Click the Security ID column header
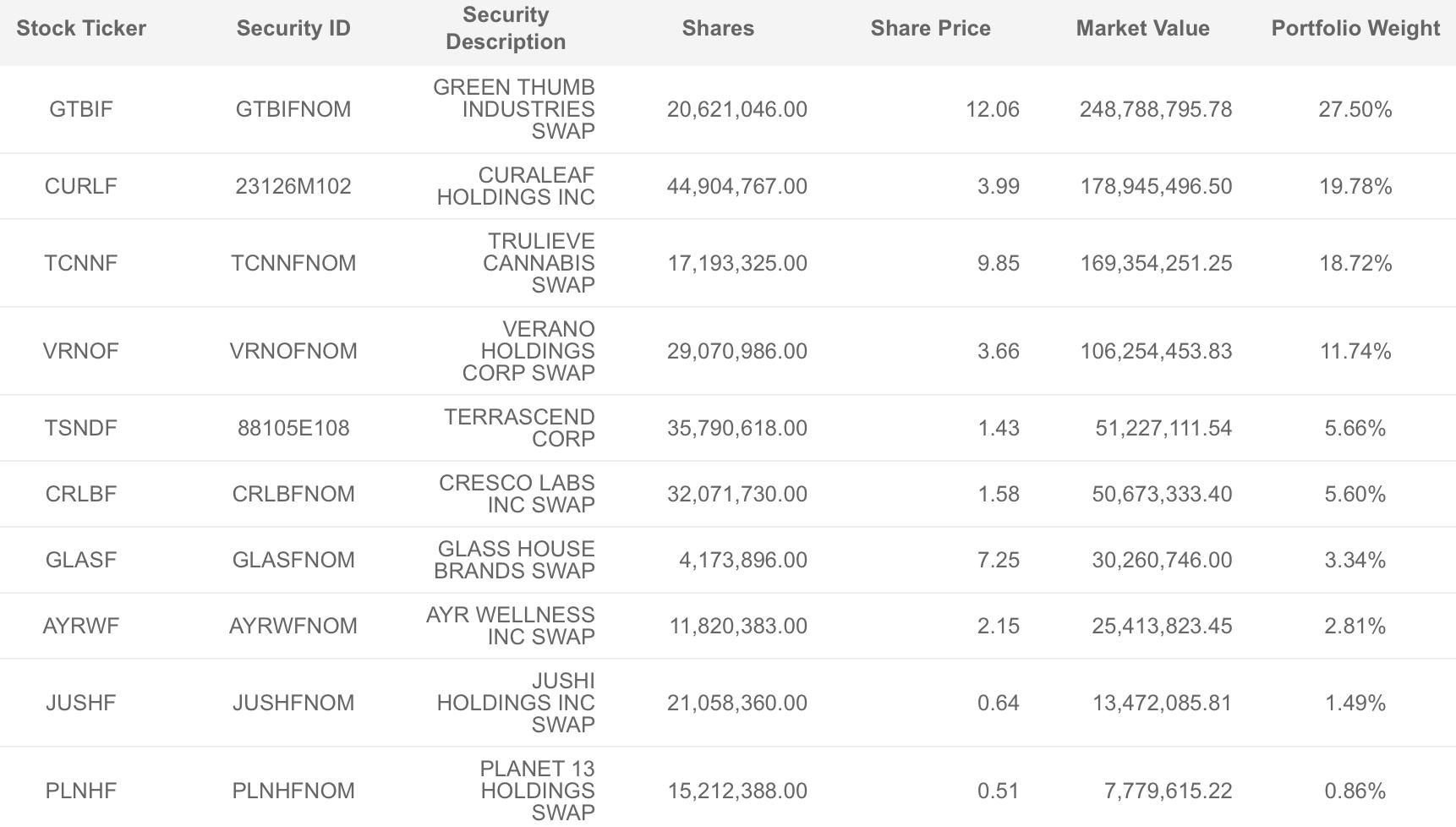This screenshot has height=827, width=1456. click(293, 28)
